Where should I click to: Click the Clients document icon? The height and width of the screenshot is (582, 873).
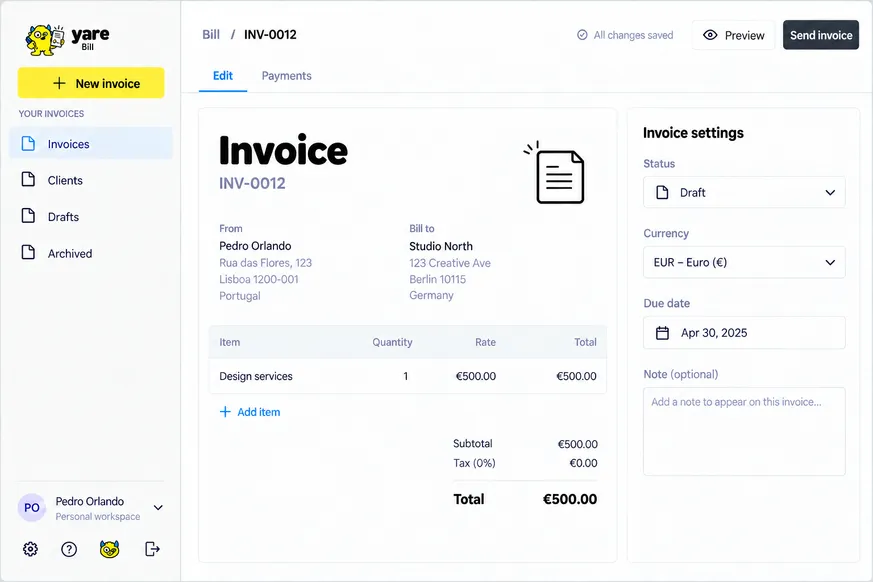(28, 179)
